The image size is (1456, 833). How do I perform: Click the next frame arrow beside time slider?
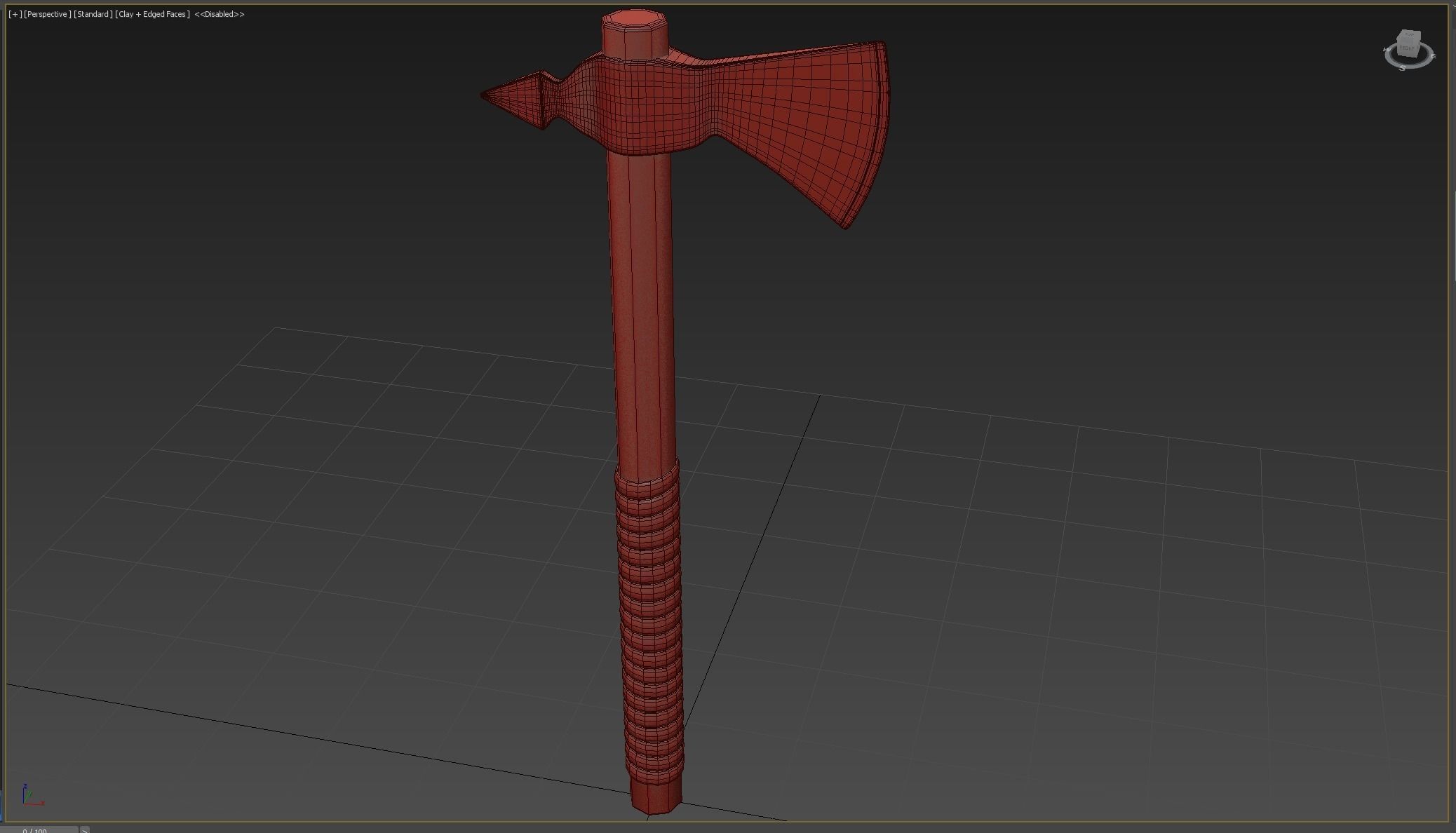(85, 829)
